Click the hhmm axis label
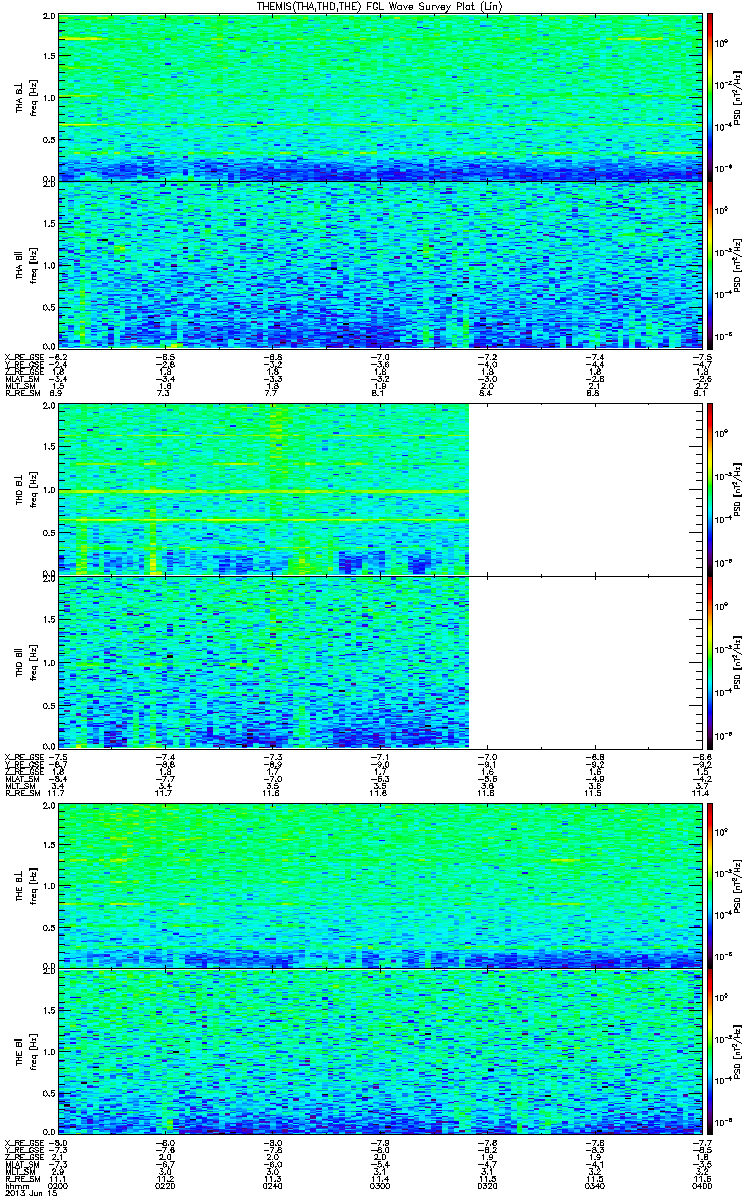 (x=15, y=1185)
